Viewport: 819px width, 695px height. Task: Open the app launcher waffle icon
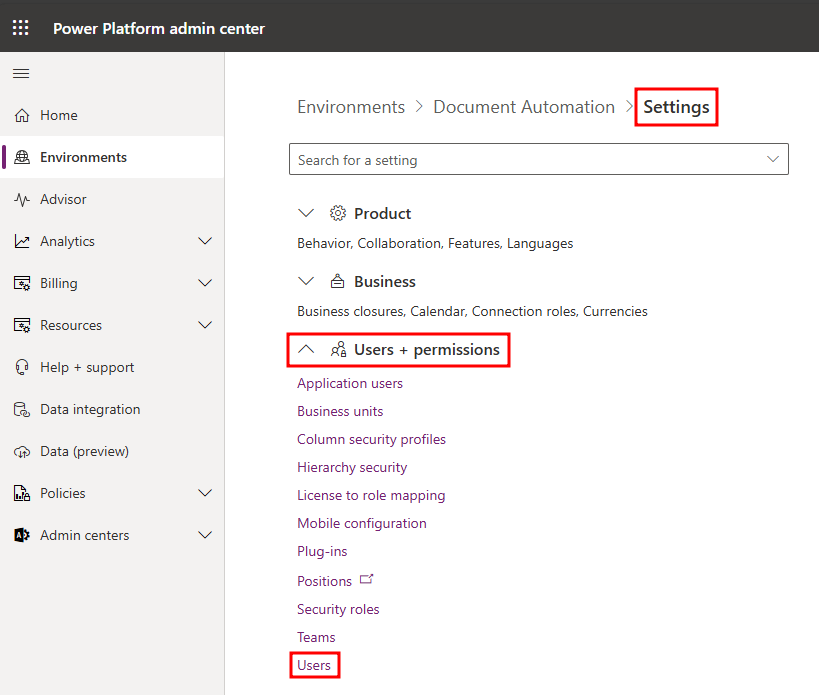(x=21, y=28)
